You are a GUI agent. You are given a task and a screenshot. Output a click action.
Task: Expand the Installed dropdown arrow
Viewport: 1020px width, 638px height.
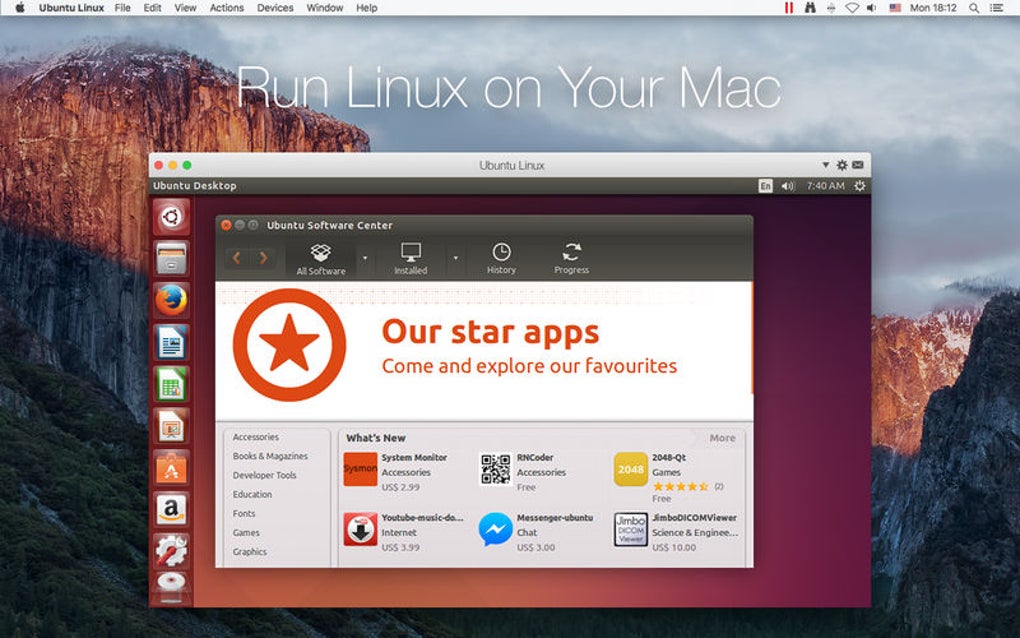tap(455, 258)
